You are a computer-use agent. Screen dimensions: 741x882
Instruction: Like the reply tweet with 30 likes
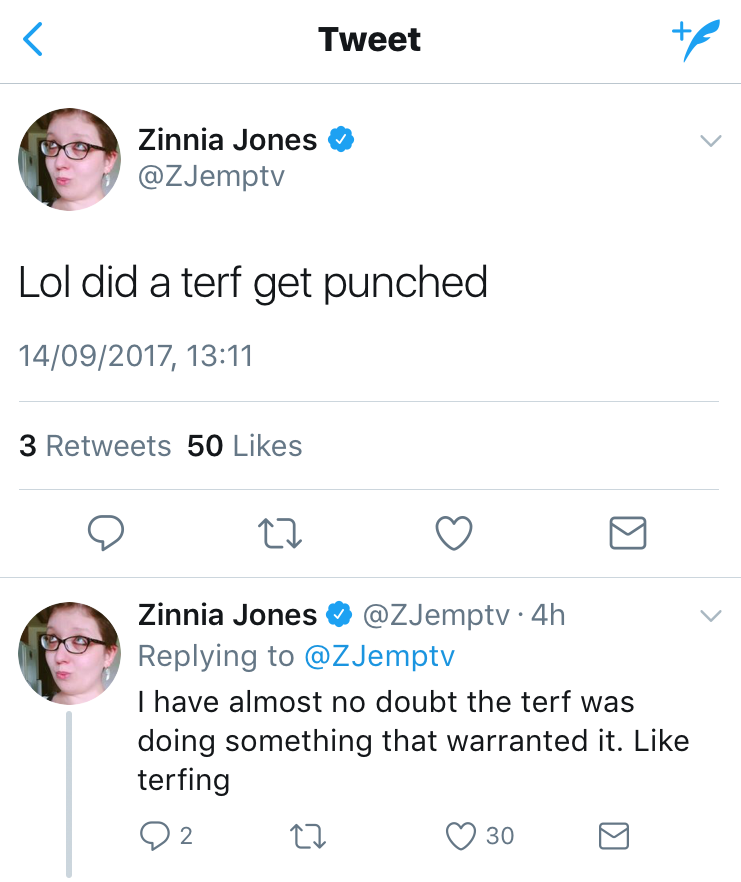(461, 835)
